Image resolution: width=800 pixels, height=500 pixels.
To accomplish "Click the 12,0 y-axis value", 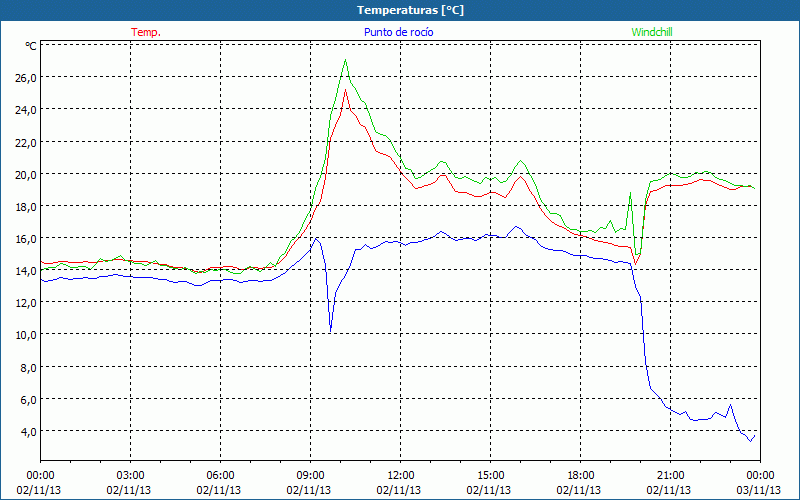I will 24,303.
